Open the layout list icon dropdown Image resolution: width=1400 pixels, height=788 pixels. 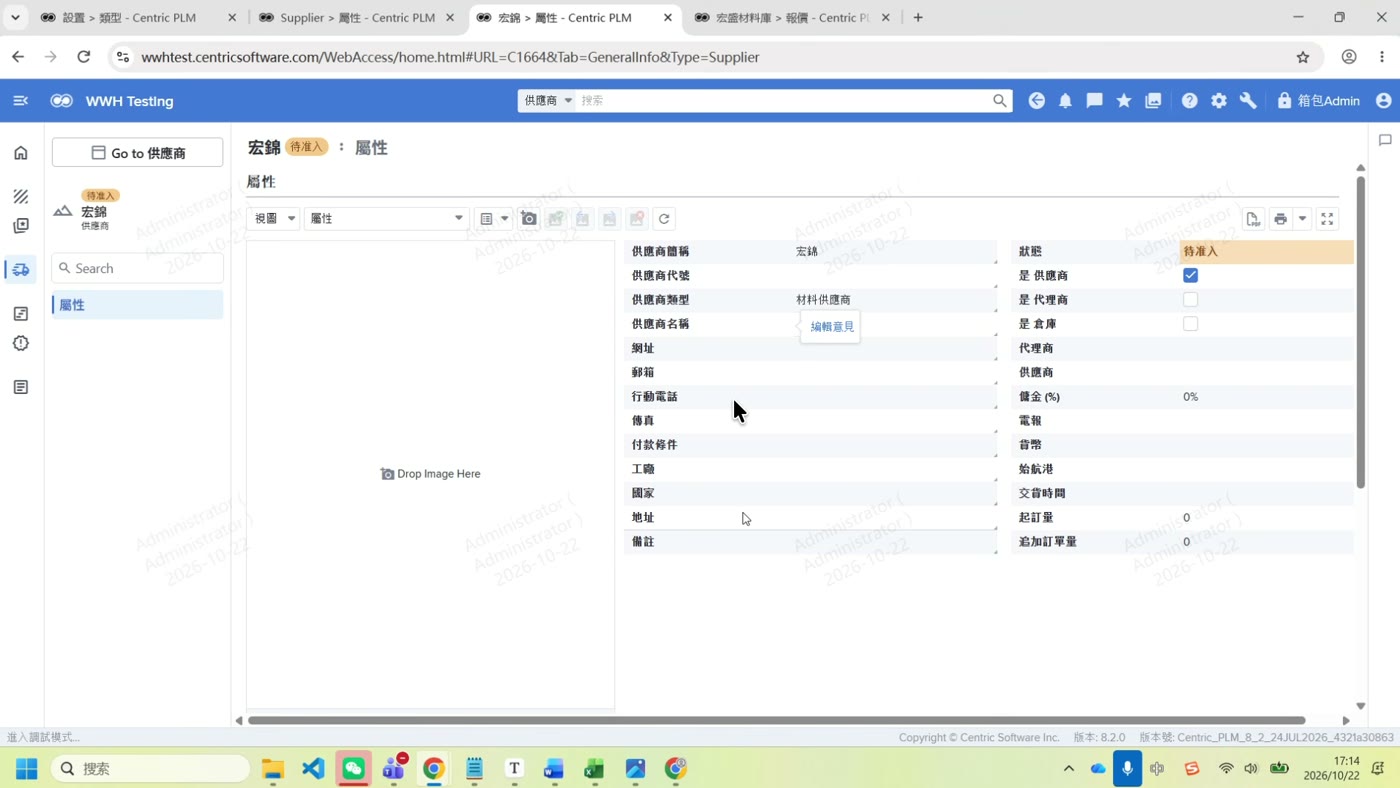[x=493, y=219]
